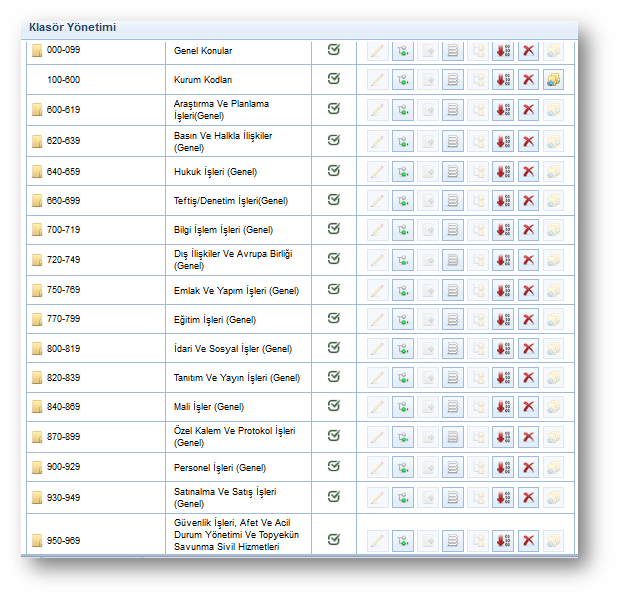620x600 pixels.
Task: Click red down-arrow icon for Personel İşleri
Action: [x=503, y=468]
